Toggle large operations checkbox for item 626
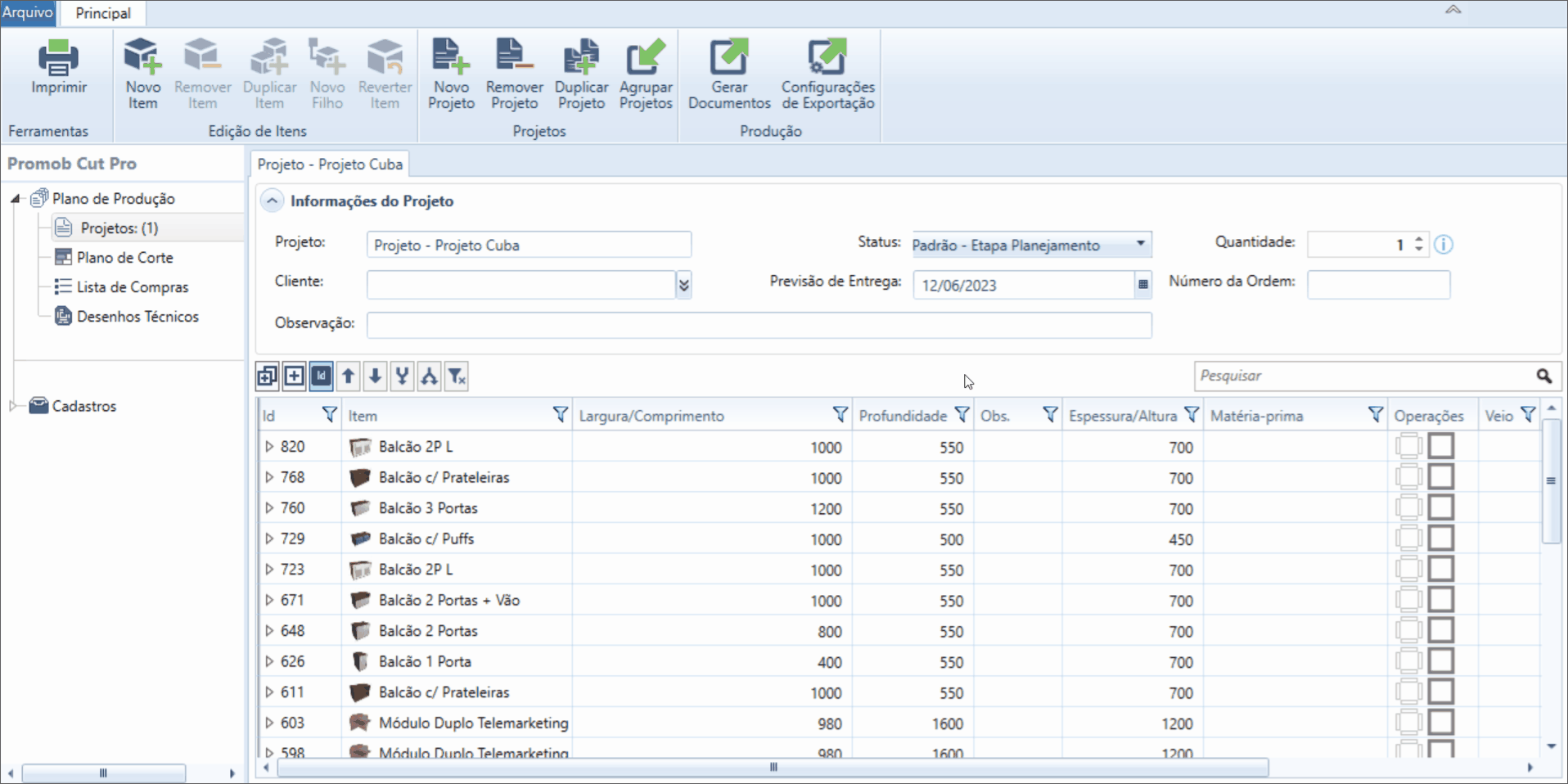This screenshot has width=1568, height=784. 1441,661
